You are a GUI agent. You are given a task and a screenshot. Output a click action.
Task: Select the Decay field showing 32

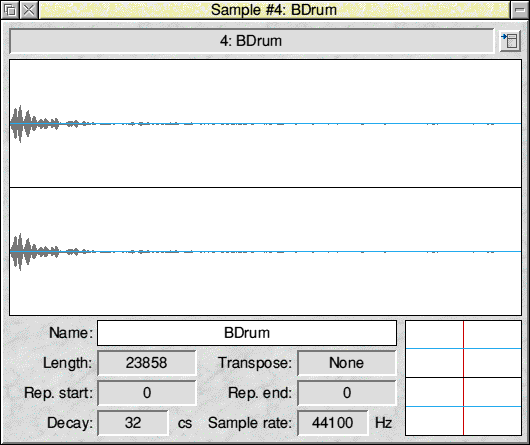[x=133, y=423]
